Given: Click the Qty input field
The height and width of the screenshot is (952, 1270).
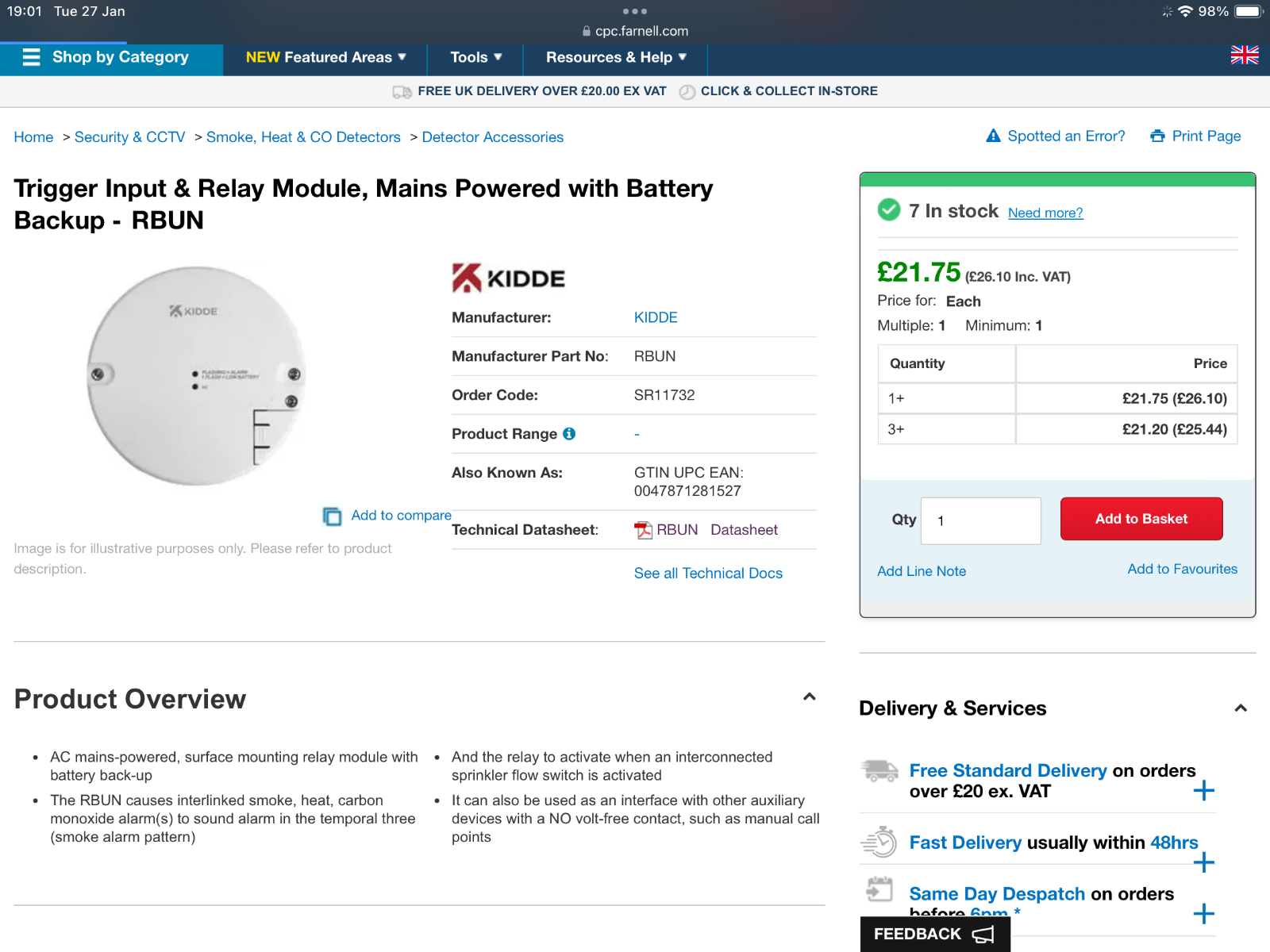Looking at the screenshot, I should 980,521.
